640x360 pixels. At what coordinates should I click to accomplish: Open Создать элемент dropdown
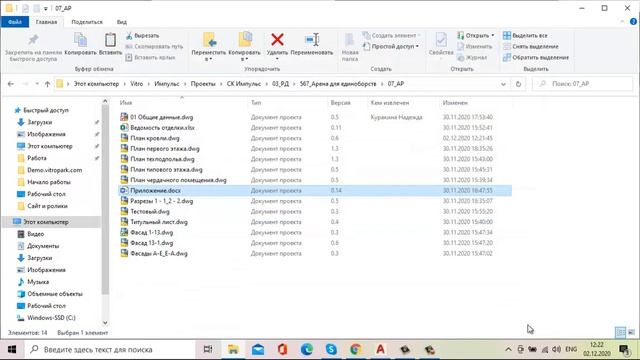pyautogui.click(x=391, y=36)
